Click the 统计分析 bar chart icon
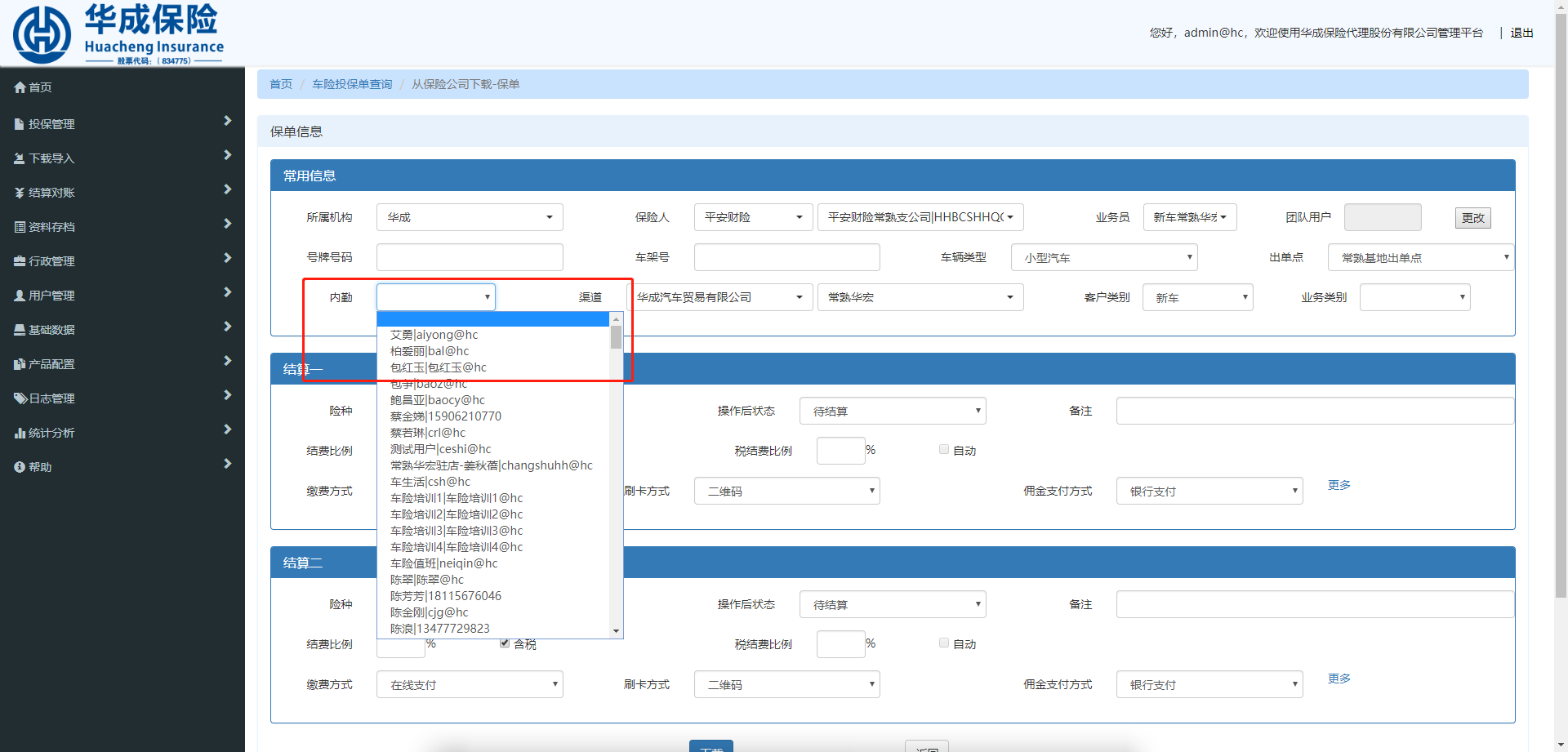The height and width of the screenshot is (752, 1568). (x=20, y=433)
